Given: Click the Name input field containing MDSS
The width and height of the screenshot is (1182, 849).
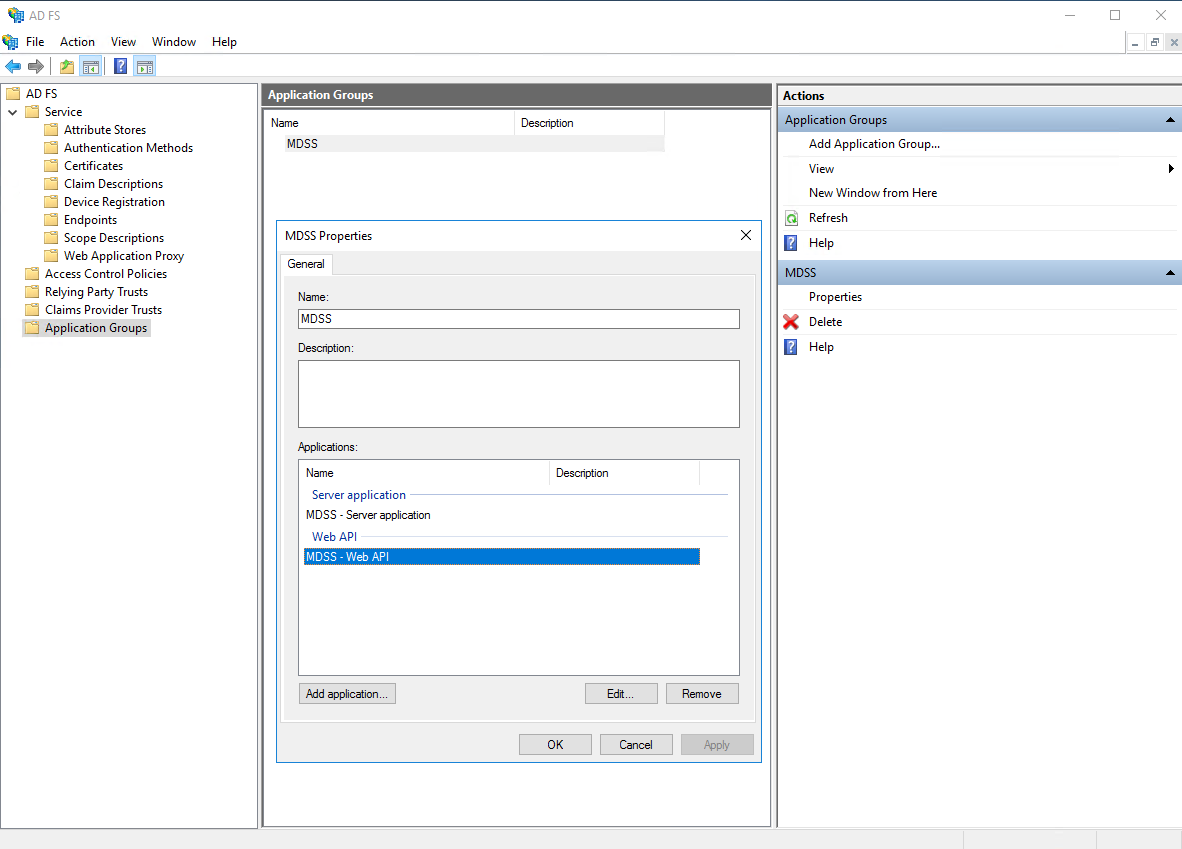Looking at the screenshot, I should (519, 319).
